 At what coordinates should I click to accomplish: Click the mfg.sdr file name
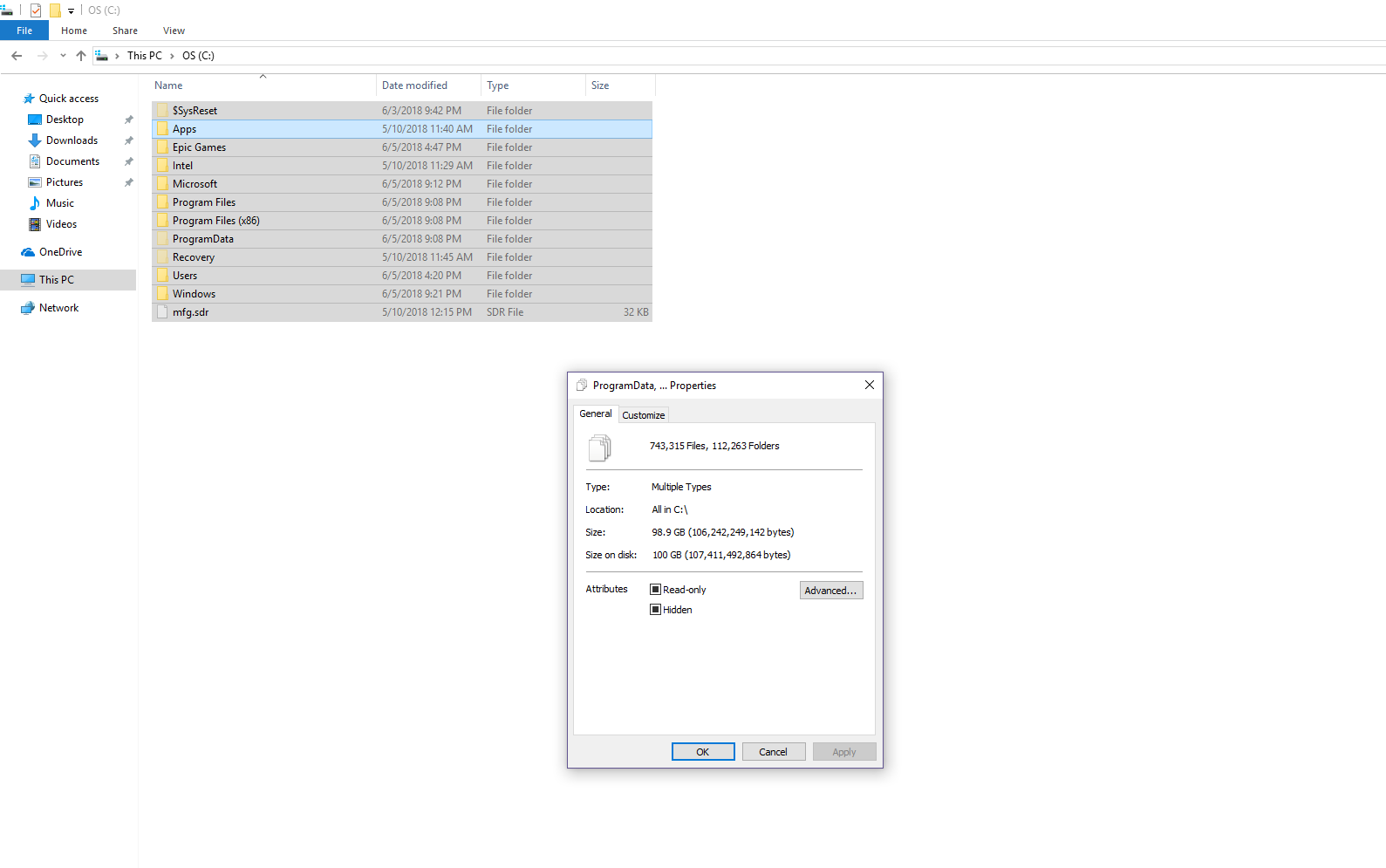pyautogui.click(x=190, y=312)
